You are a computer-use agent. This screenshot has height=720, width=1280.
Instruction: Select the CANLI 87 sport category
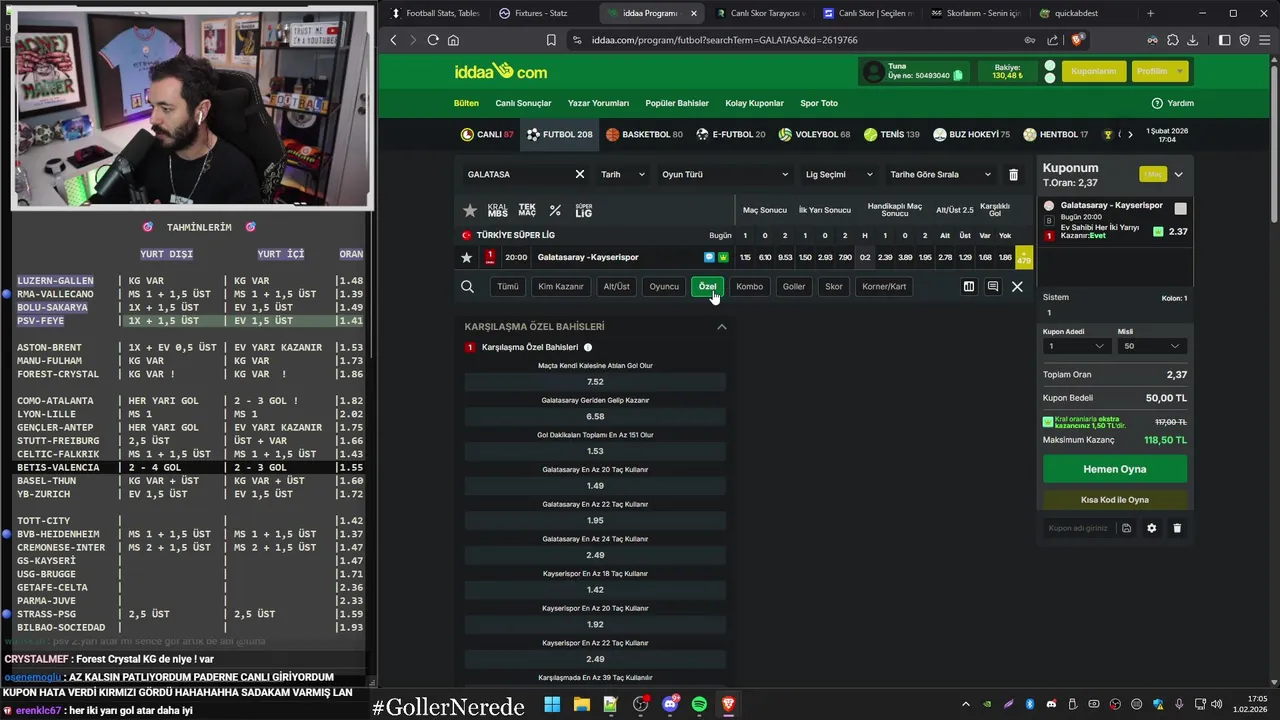pos(487,134)
